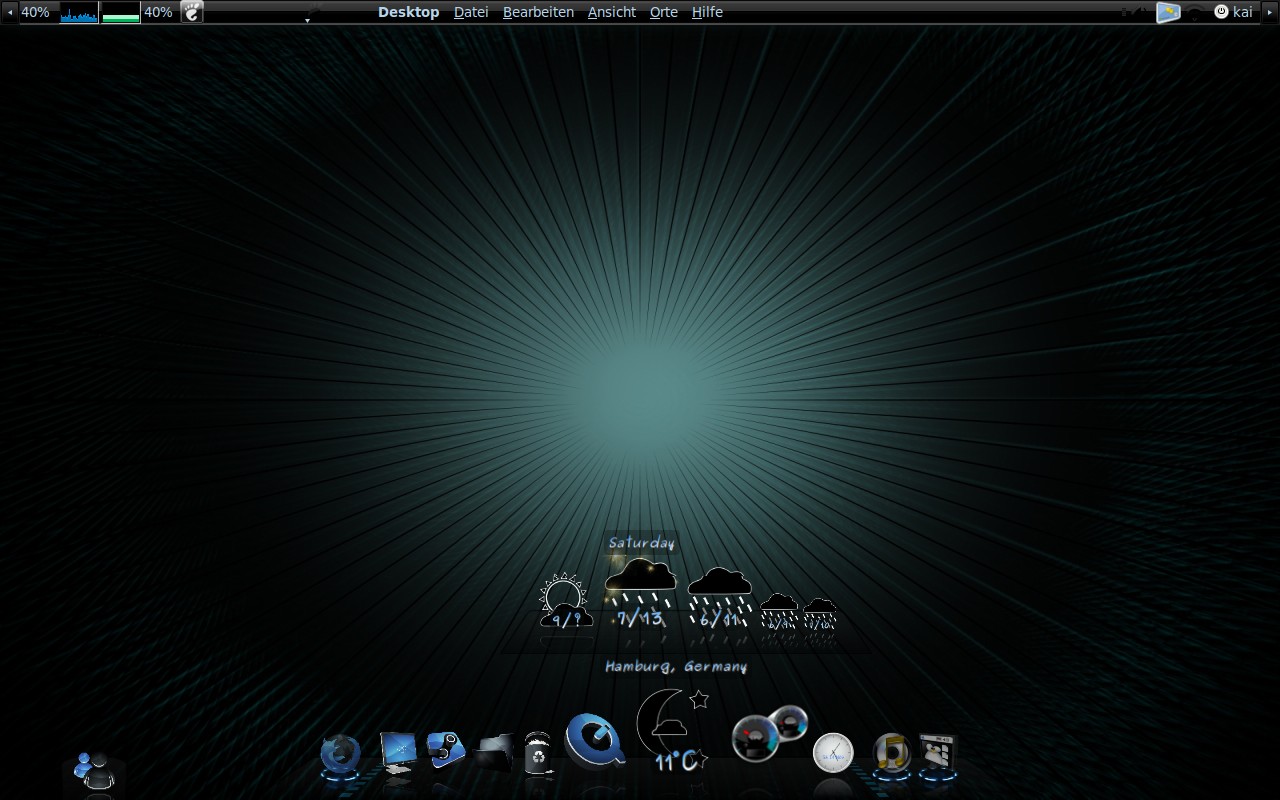1280x800 pixels.
Task: Open the Orte menu
Action: point(664,12)
